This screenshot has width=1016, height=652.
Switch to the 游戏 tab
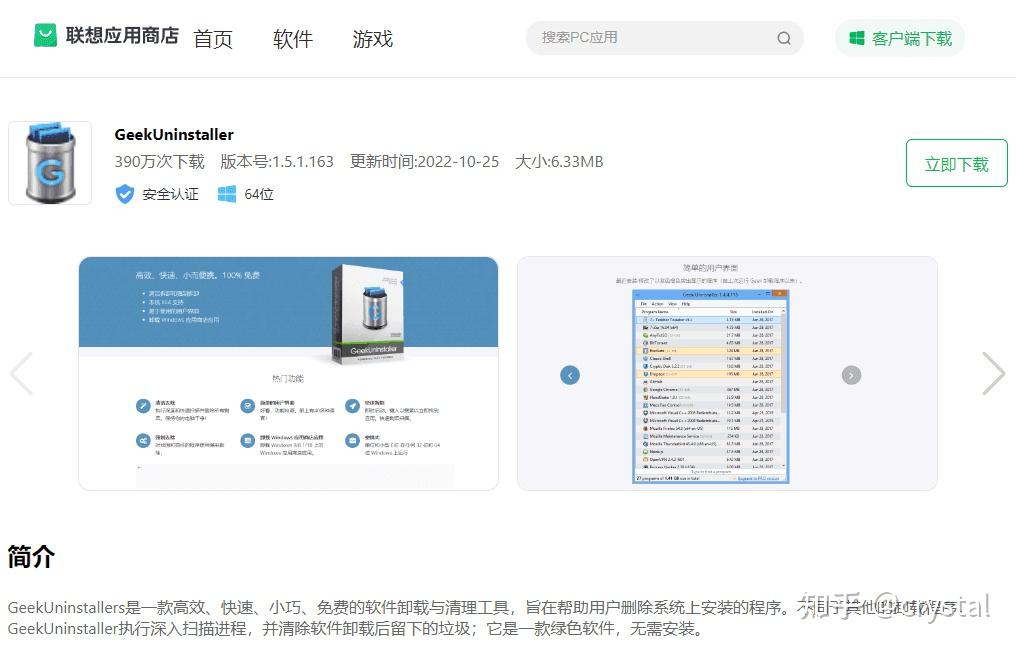tap(373, 39)
